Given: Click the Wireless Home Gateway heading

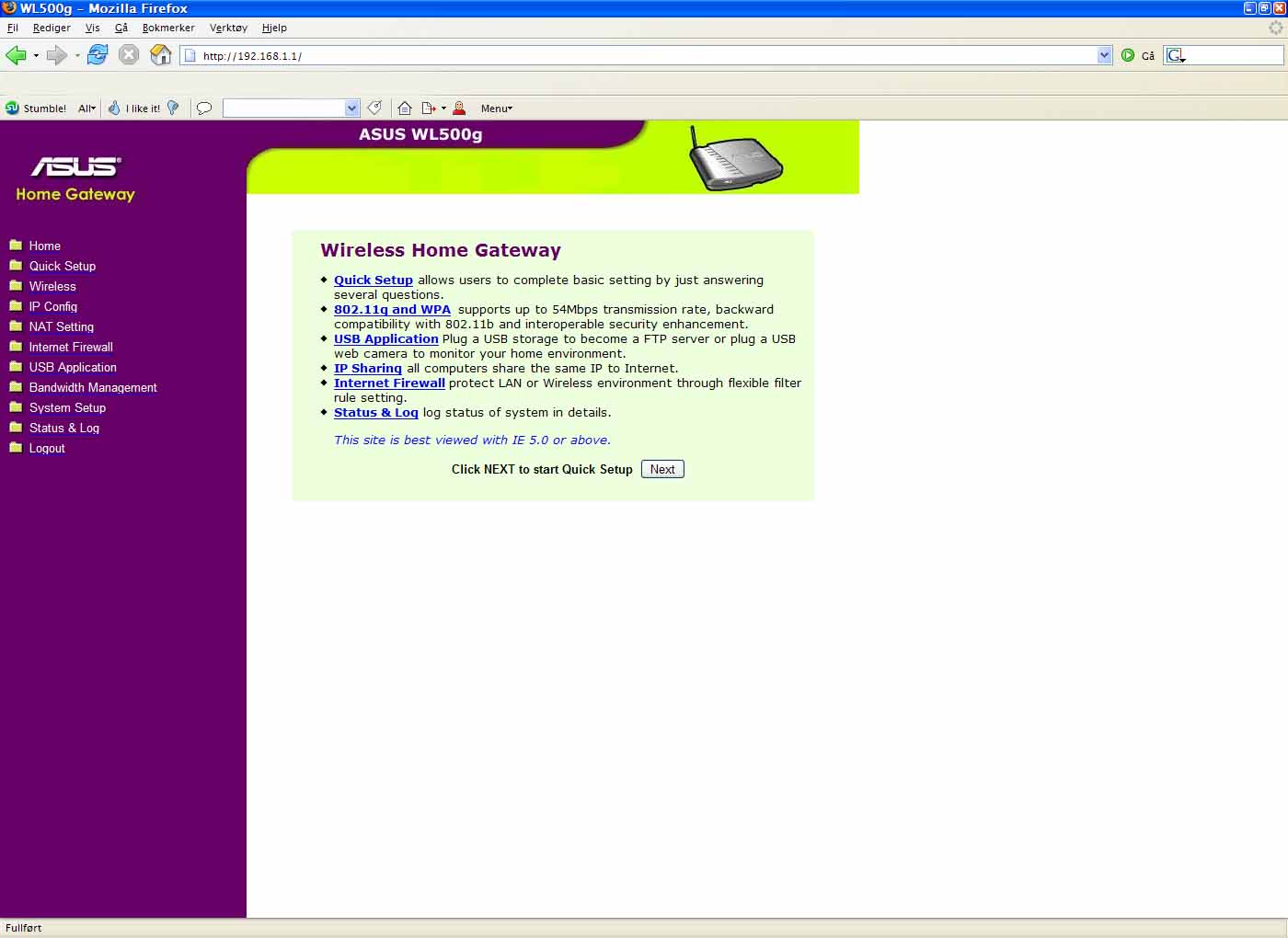Looking at the screenshot, I should coord(441,250).
